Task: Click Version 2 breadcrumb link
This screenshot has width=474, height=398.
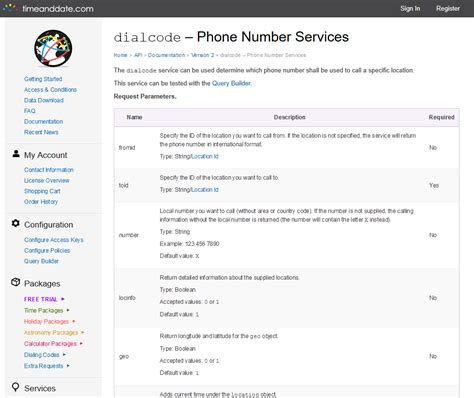Action: click(x=202, y=55)
